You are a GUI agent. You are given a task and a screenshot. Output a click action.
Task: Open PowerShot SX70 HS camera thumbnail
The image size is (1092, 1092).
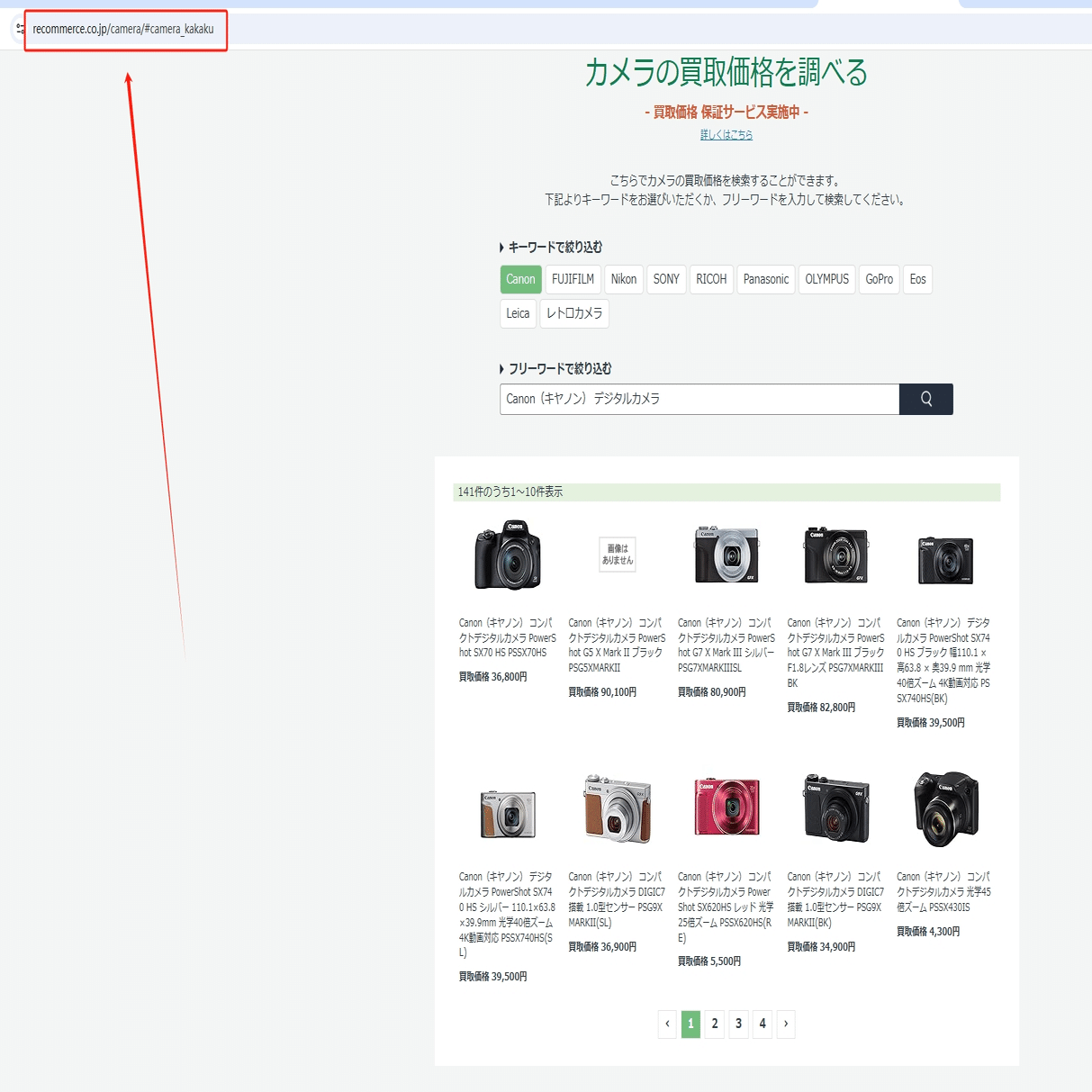tap(508, 555)
